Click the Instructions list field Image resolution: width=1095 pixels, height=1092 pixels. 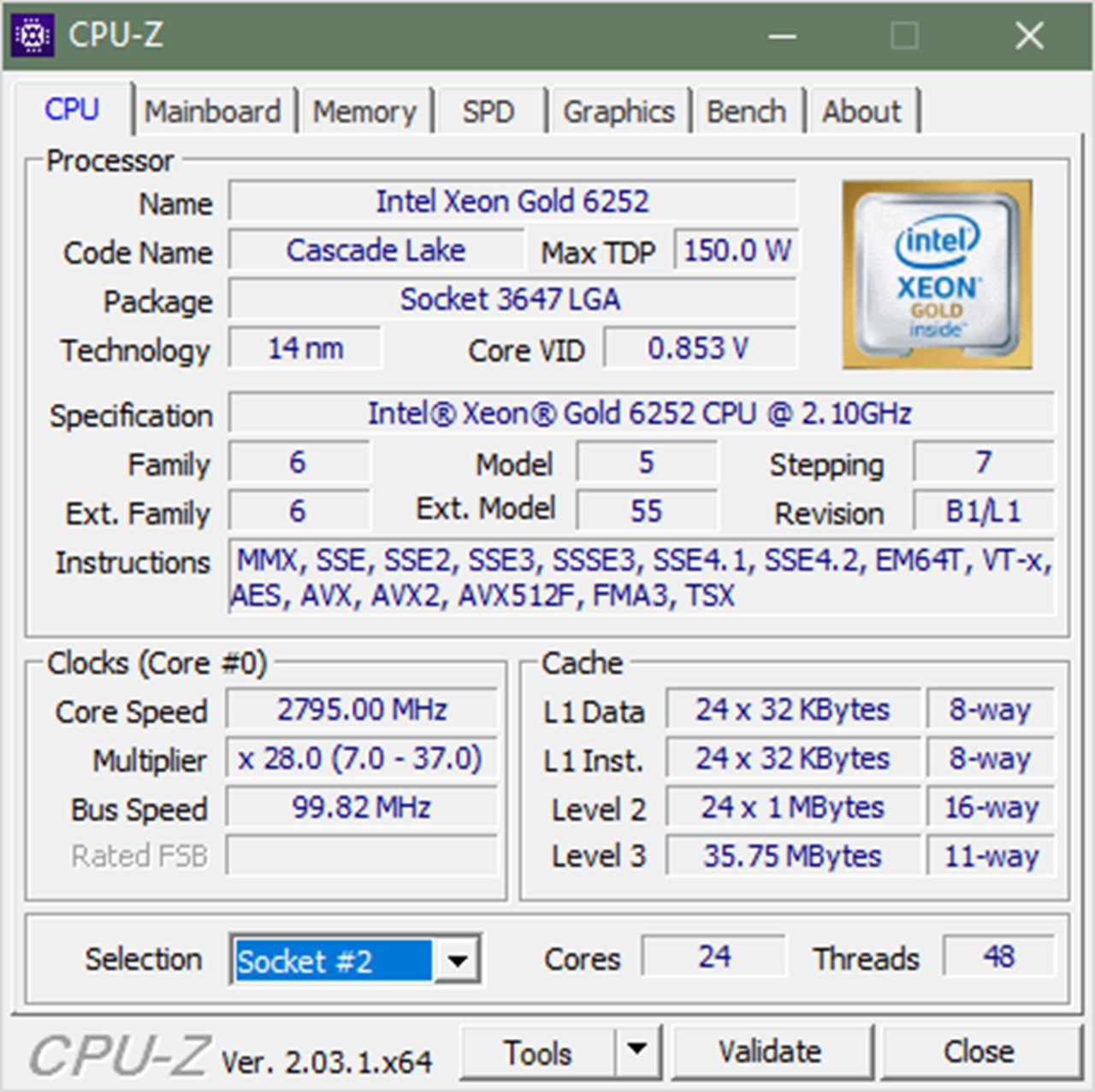tap(642, 577)
